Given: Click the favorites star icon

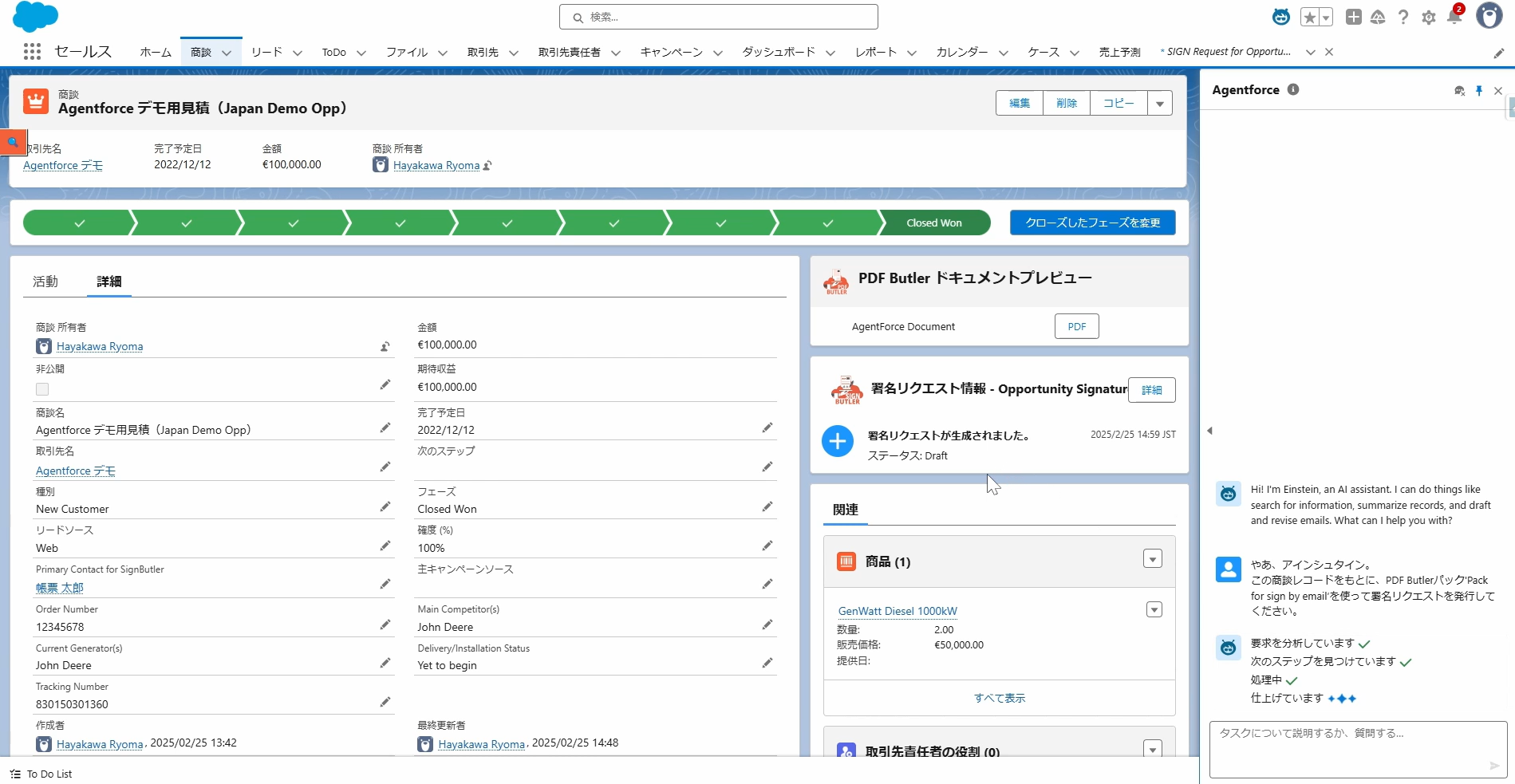Looking at the screenshot, I should point(1309,18).
